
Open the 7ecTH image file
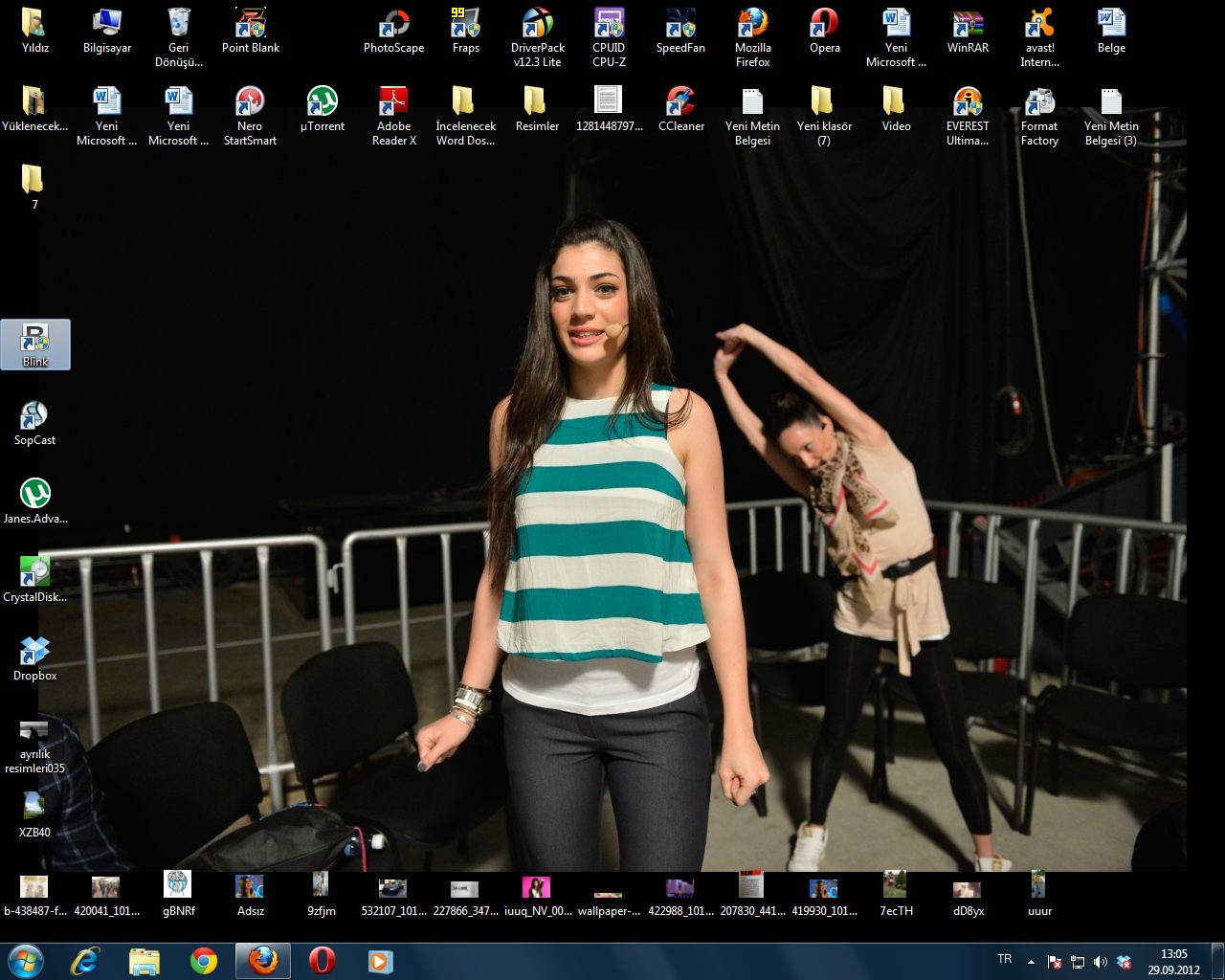pyautogui.click(x=896, y=893)
